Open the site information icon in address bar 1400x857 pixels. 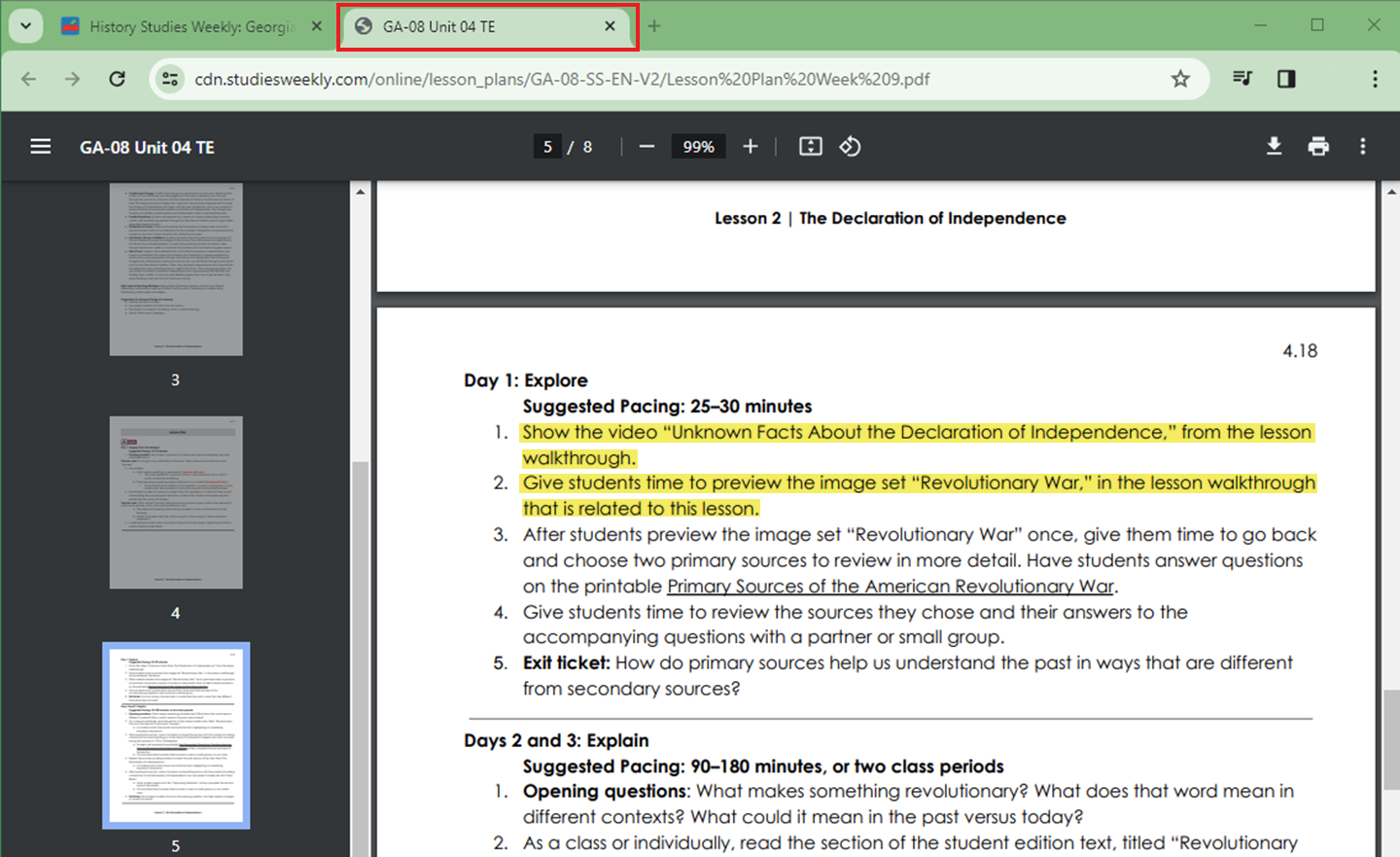(169, 79)
